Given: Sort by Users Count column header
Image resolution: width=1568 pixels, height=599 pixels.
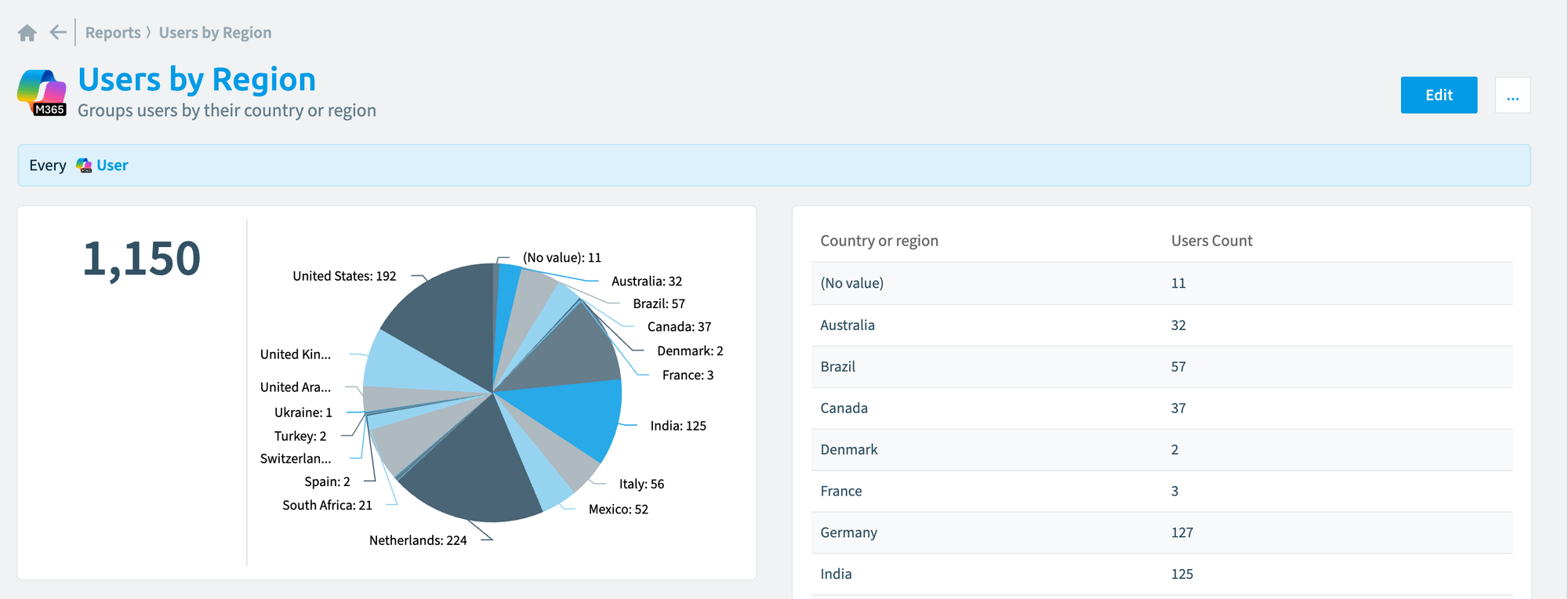Looking at the screenshot, I should click(x=1211, y=241).
